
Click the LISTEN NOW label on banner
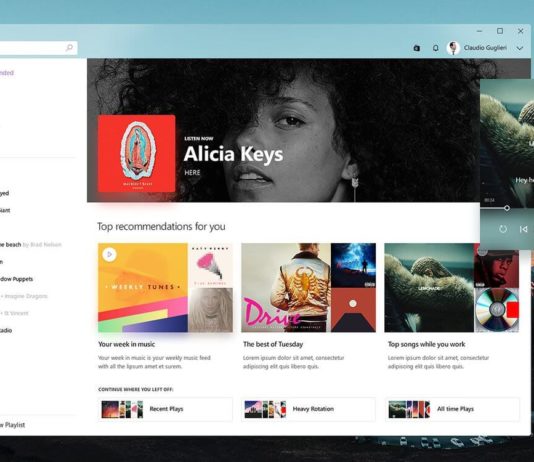pos(199,139)
